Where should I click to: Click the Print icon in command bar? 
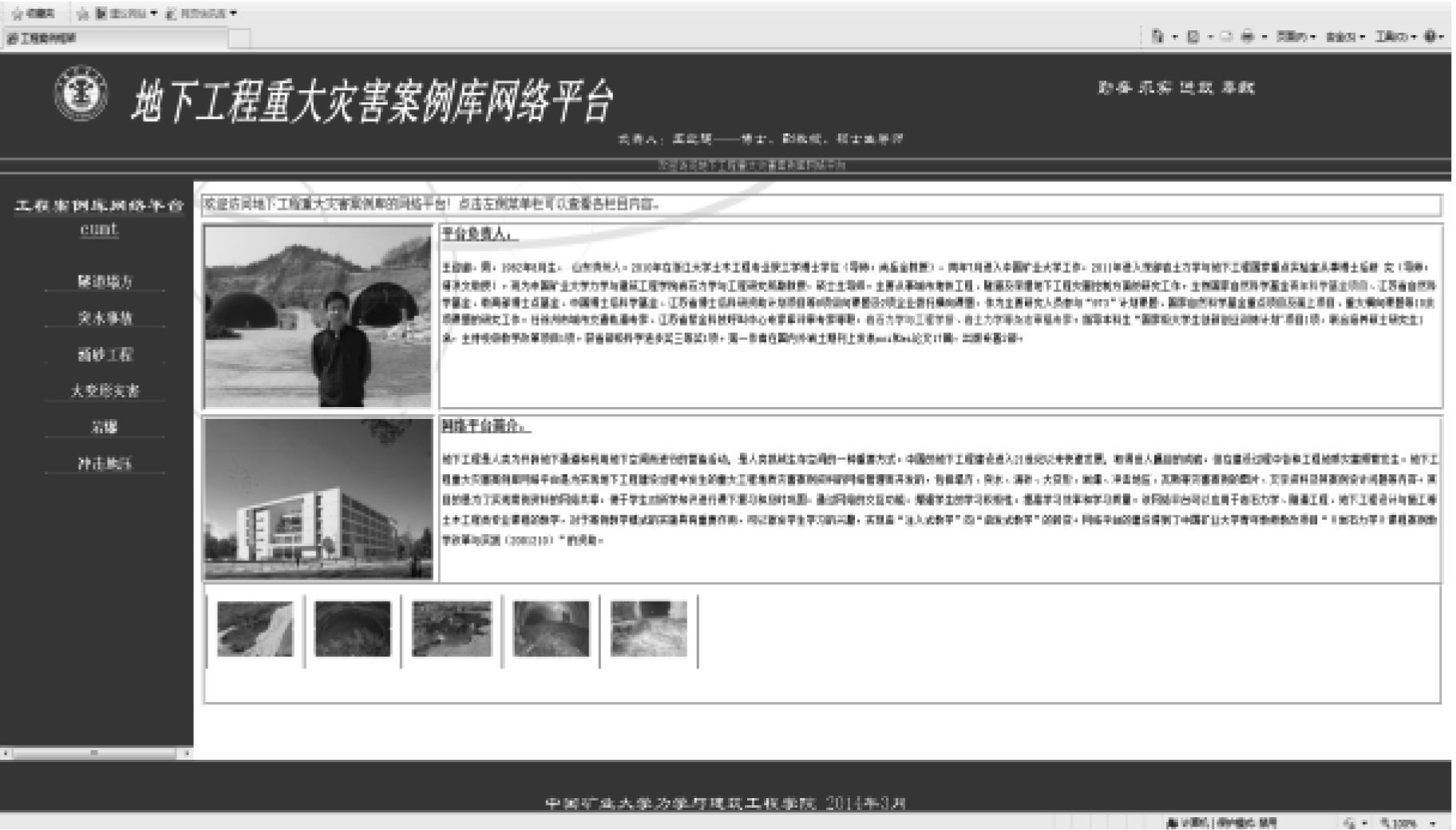[1248, 37]
